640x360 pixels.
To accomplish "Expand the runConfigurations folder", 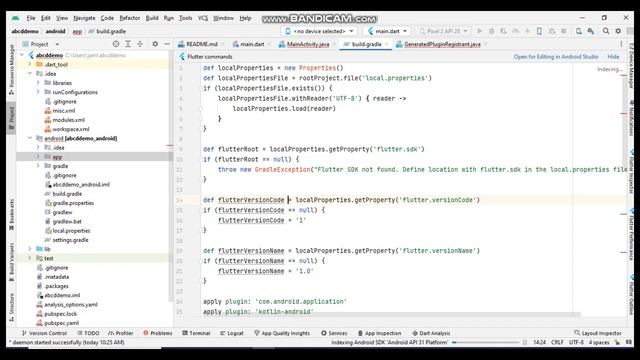I will pyautogui.click(x=38, y=92).
